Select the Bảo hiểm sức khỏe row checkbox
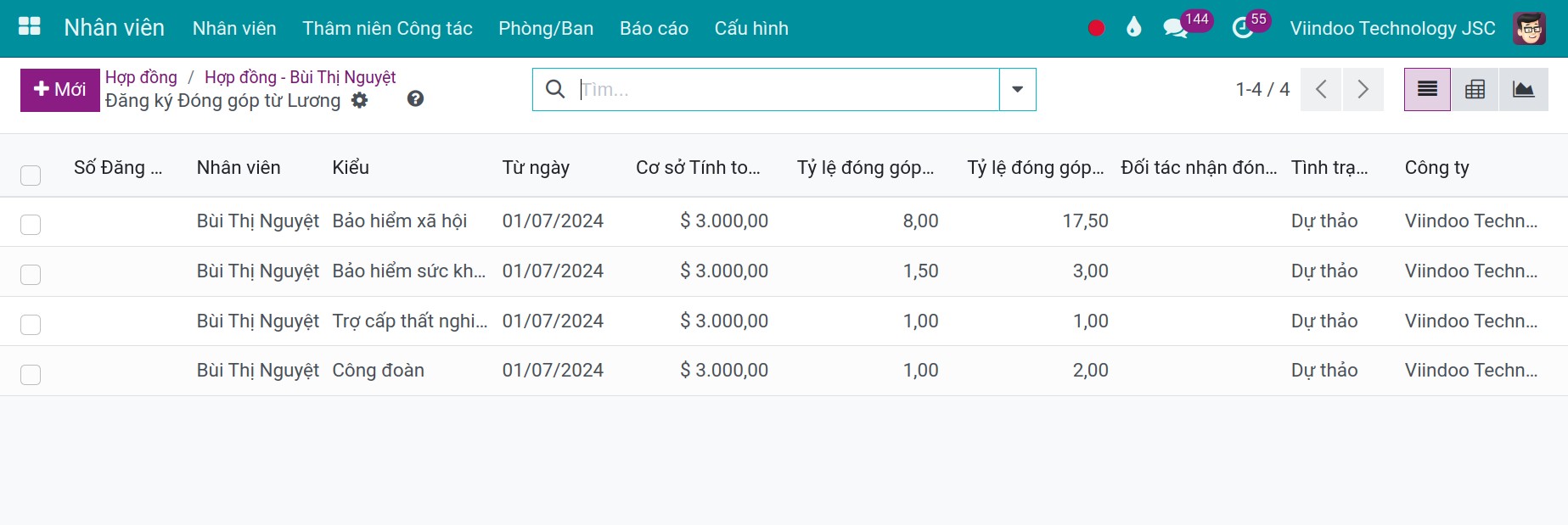This screenshot has height=525, width=1568. tap(31, 275)
